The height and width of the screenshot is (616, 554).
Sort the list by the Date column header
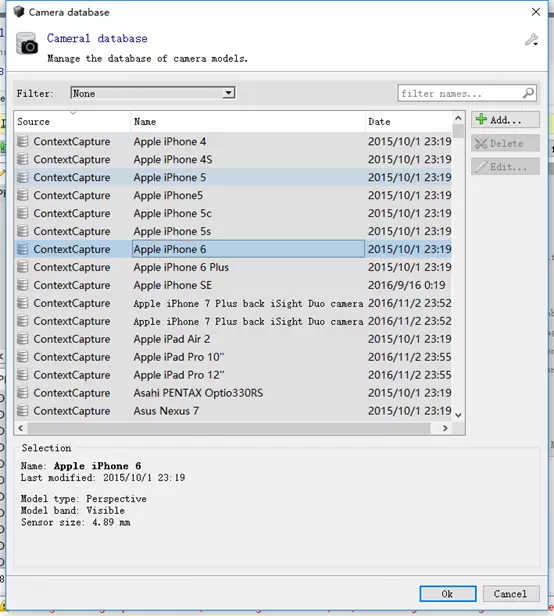pos(409,122)
